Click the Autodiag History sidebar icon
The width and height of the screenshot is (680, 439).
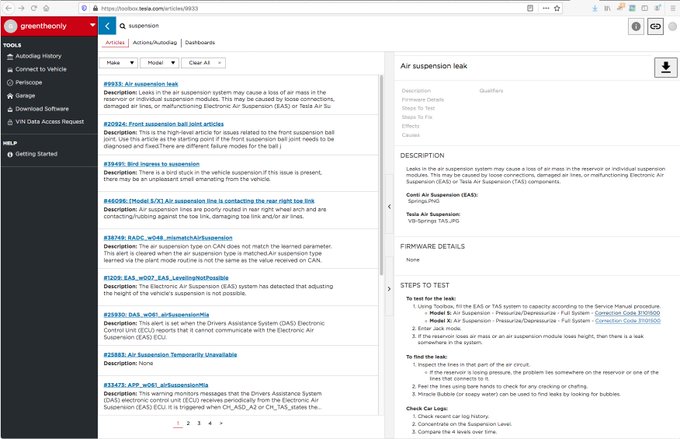pyautogui.click(x=10, y=56)
